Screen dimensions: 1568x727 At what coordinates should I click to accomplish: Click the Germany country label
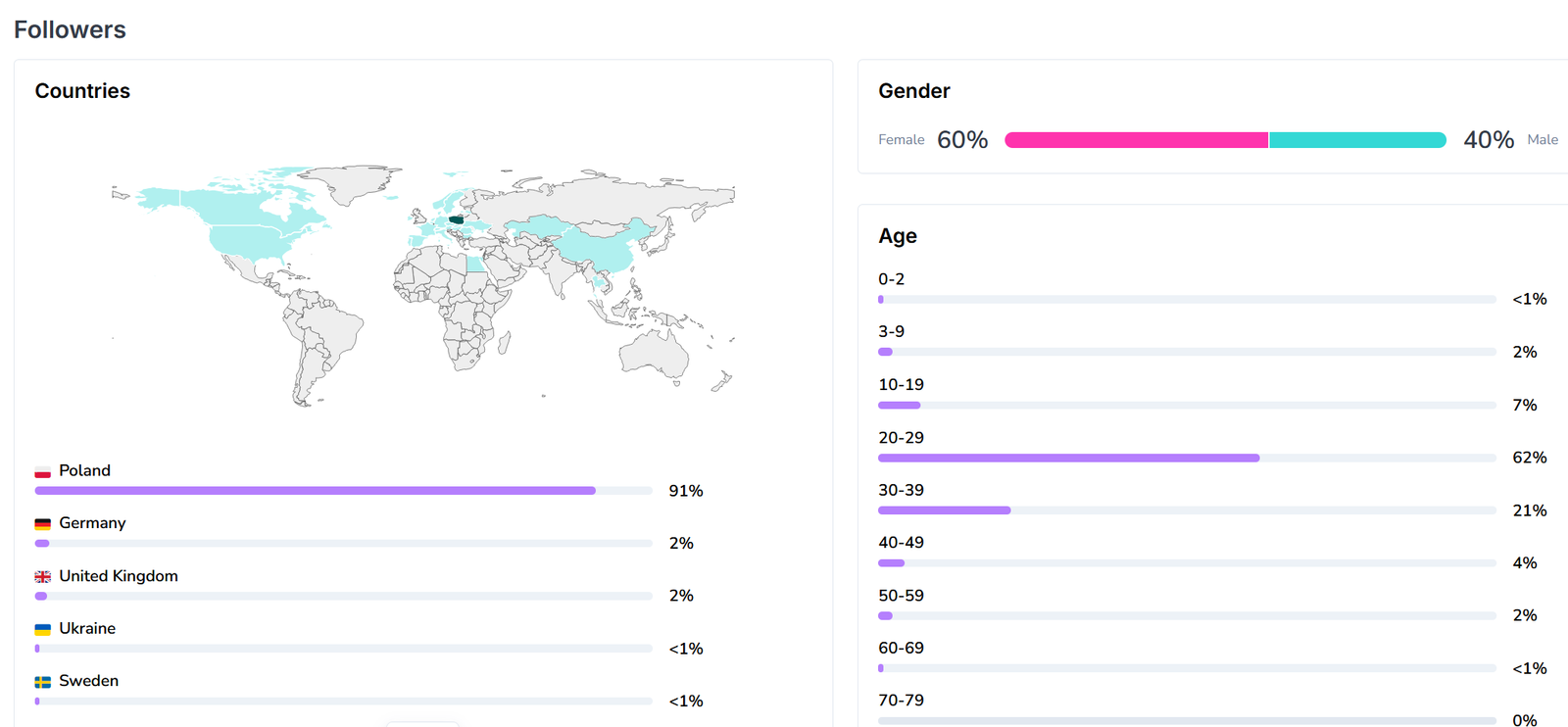tap(92, 523)
